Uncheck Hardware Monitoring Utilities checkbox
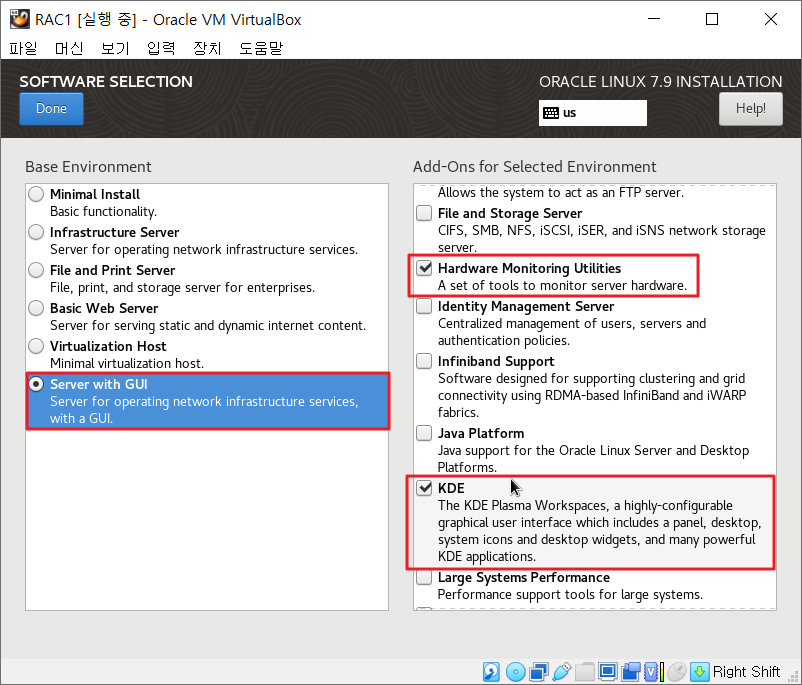The image size is (802, 685). [x=424, y=268]
